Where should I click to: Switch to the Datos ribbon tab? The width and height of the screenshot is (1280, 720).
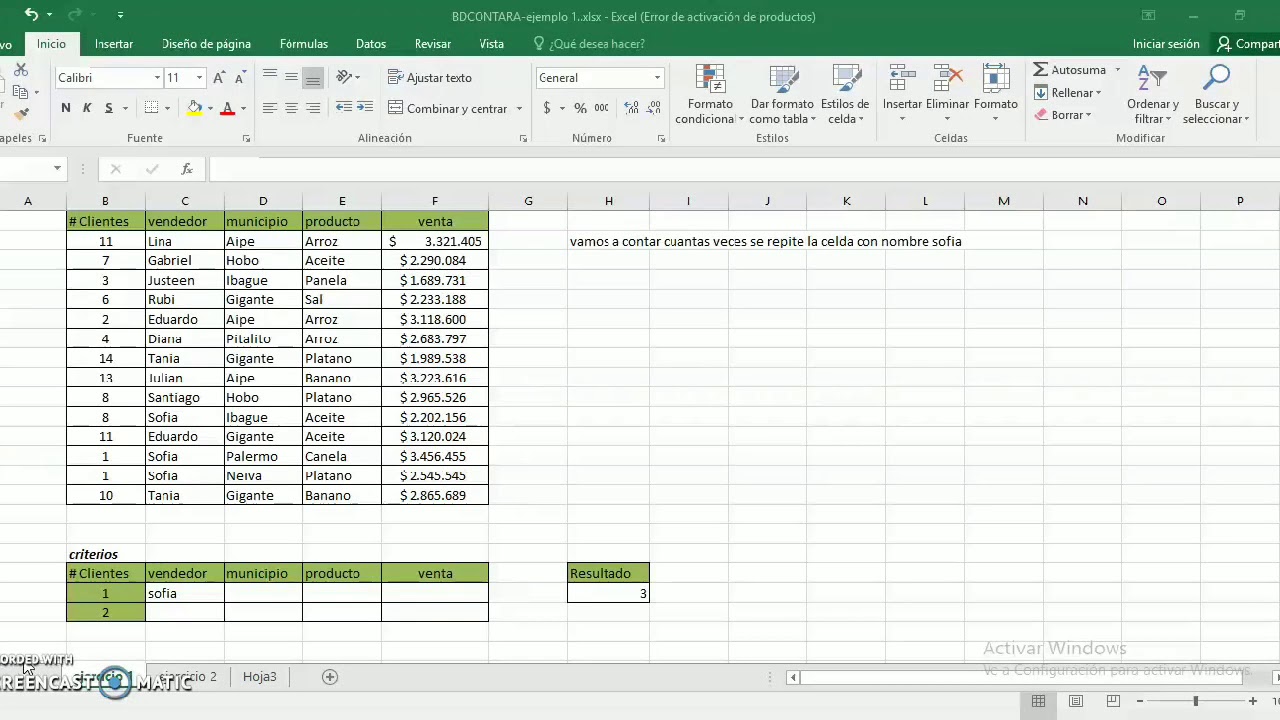click(371, 44)
